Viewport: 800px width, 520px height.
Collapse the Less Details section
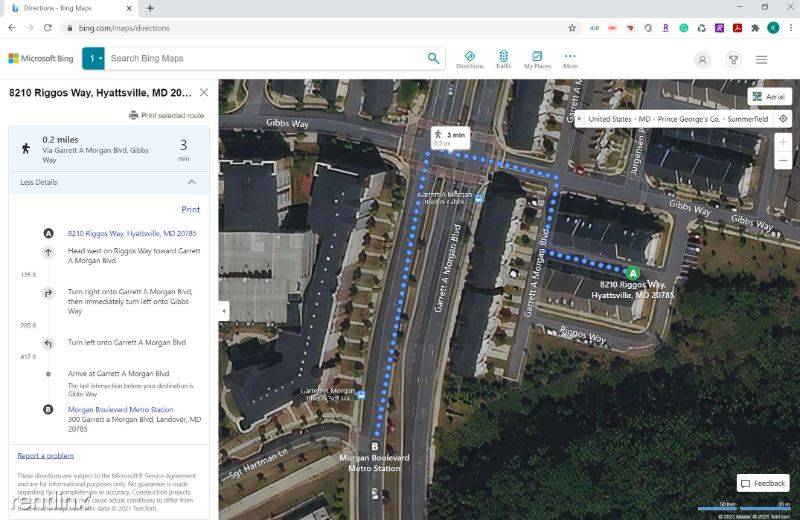(191, 182)
